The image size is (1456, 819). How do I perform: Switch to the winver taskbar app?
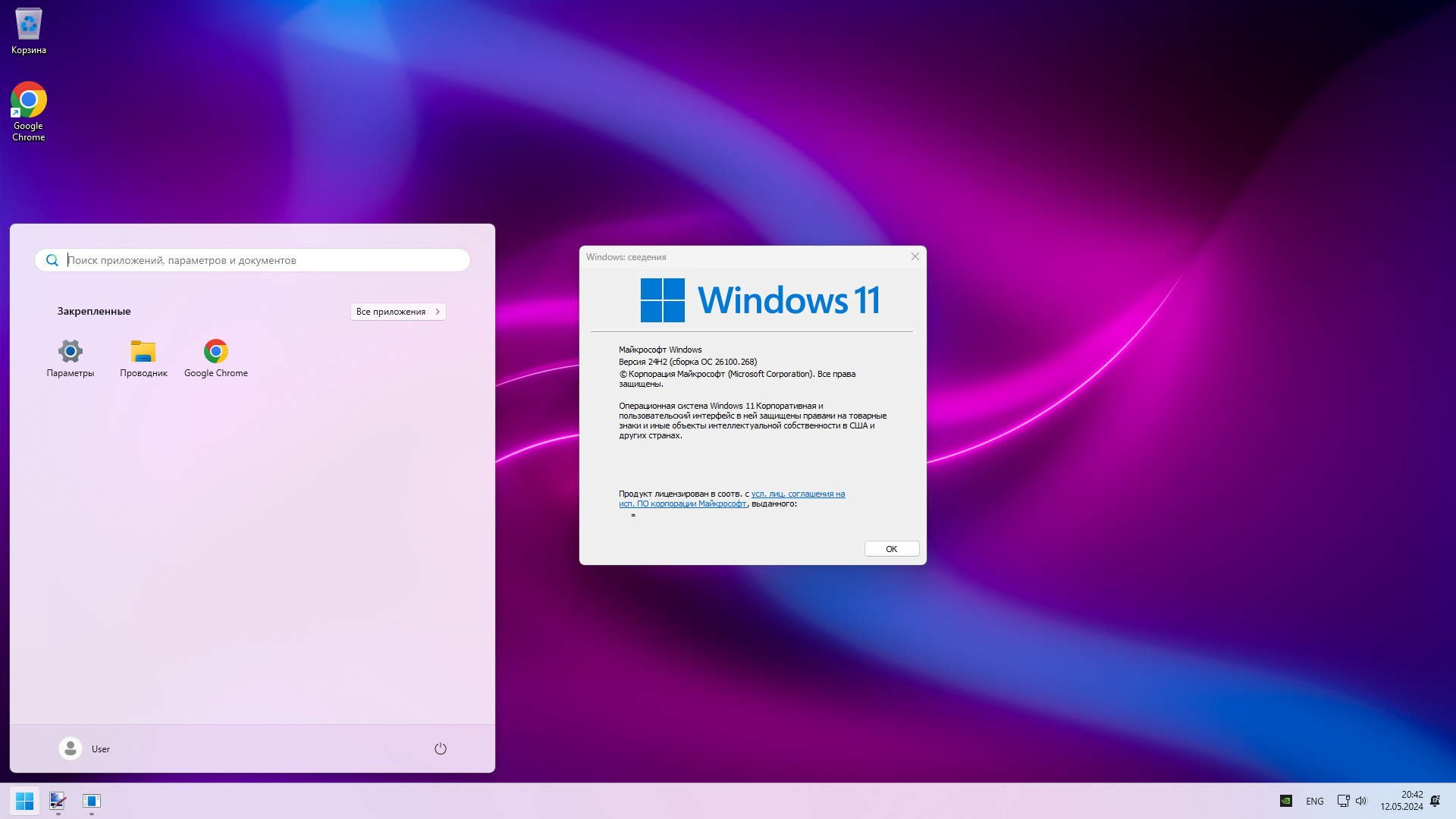(91, 801)
